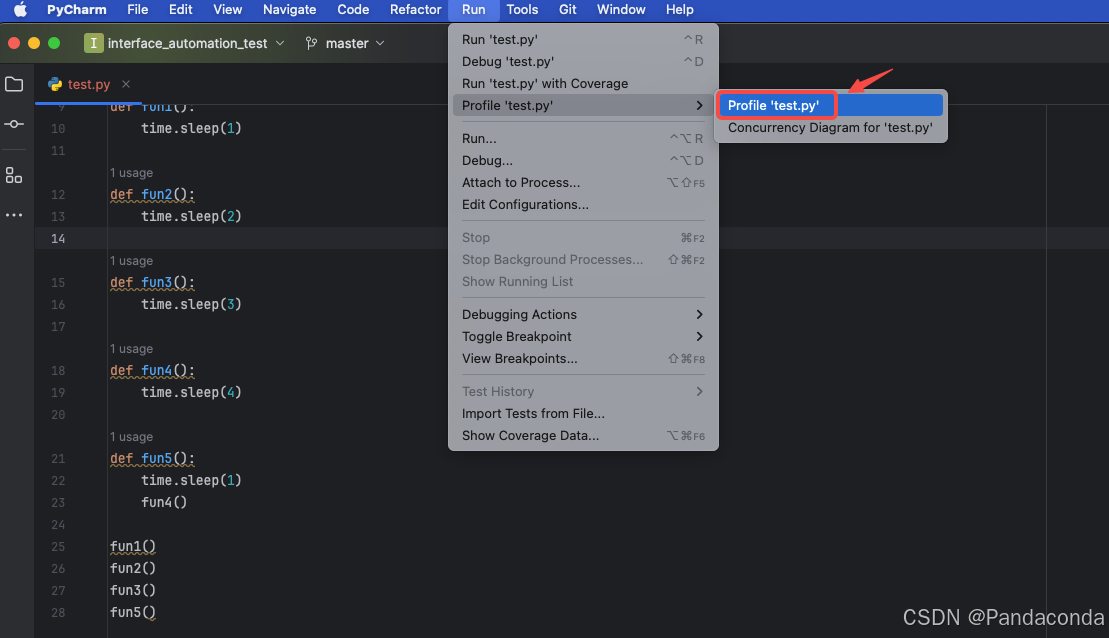The height and width of the screenshot is (638, 1109).
Task: Show more tool windows ellipsis
Action: (14, 214)
